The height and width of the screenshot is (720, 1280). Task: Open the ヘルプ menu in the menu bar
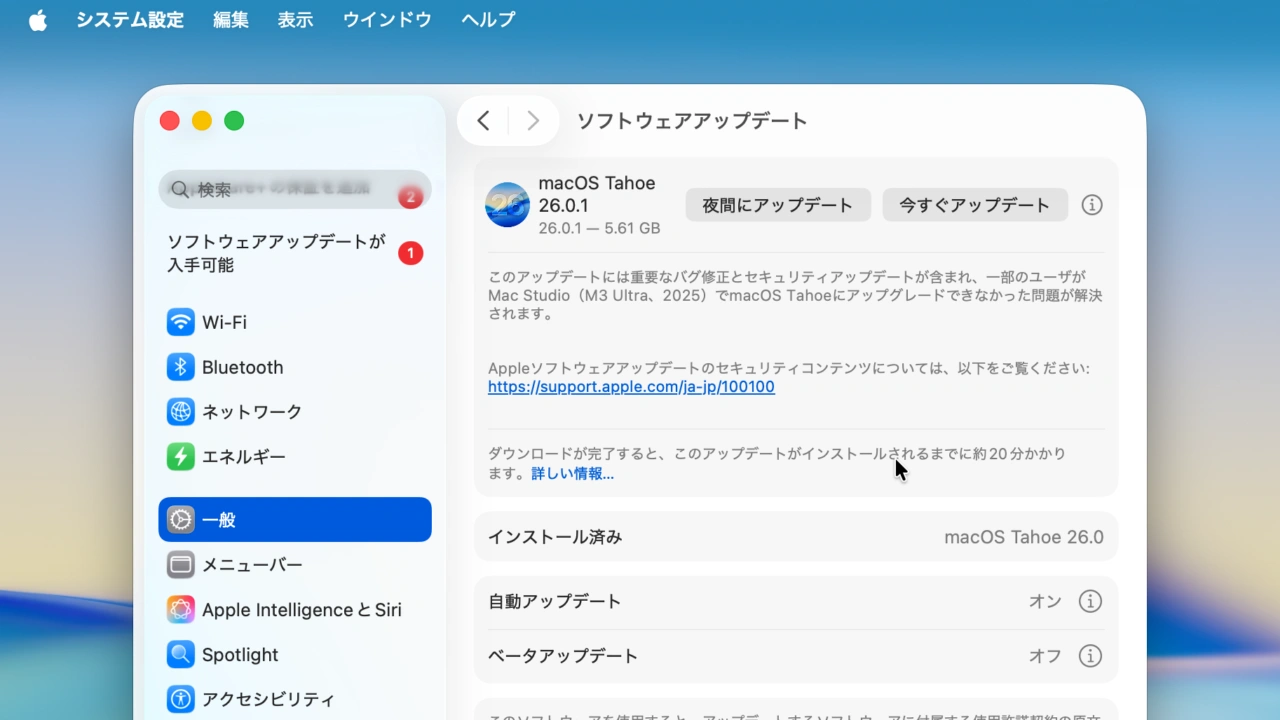pos(487,19)
